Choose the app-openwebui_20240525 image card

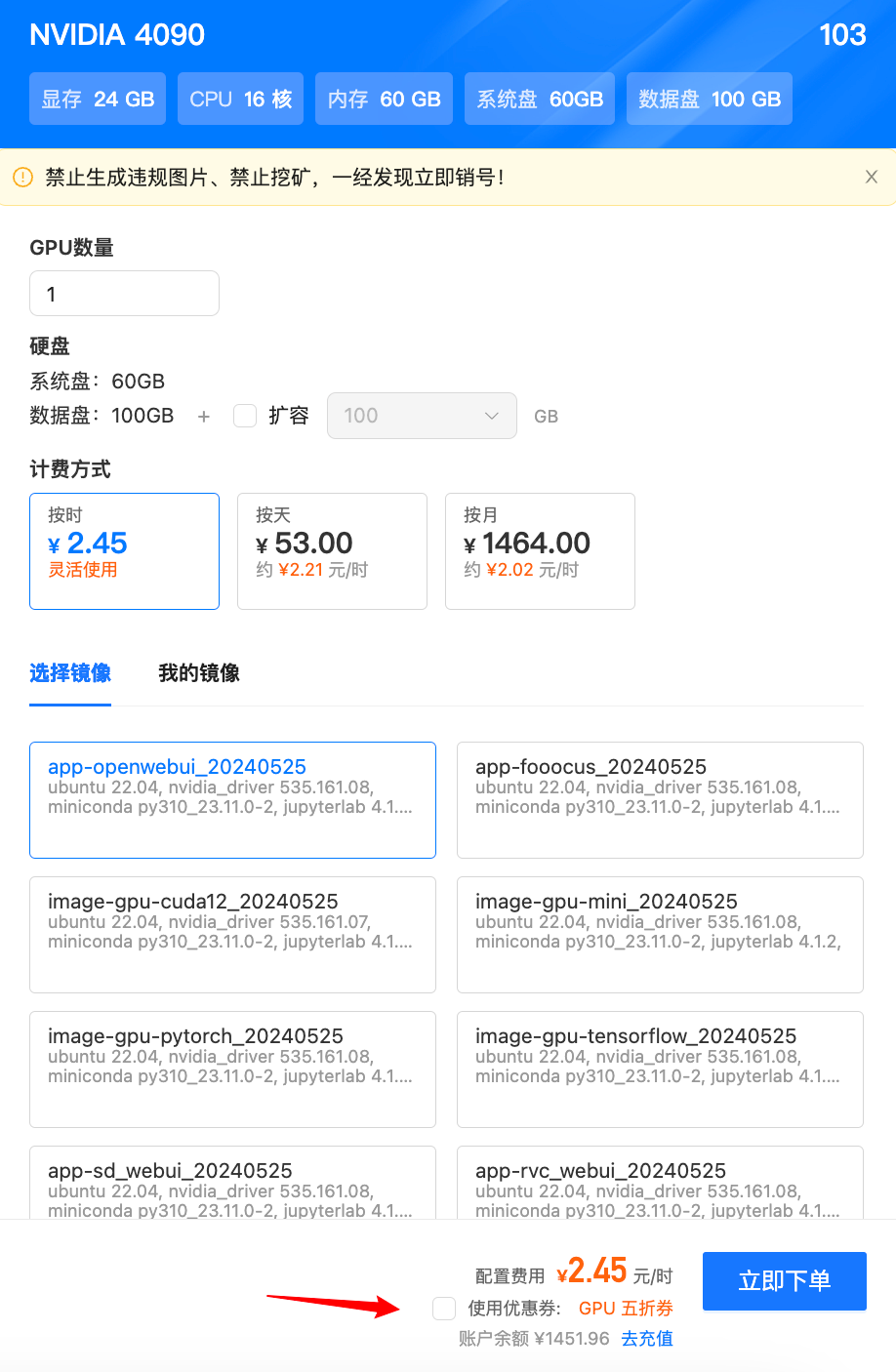(x=232, y=800)
